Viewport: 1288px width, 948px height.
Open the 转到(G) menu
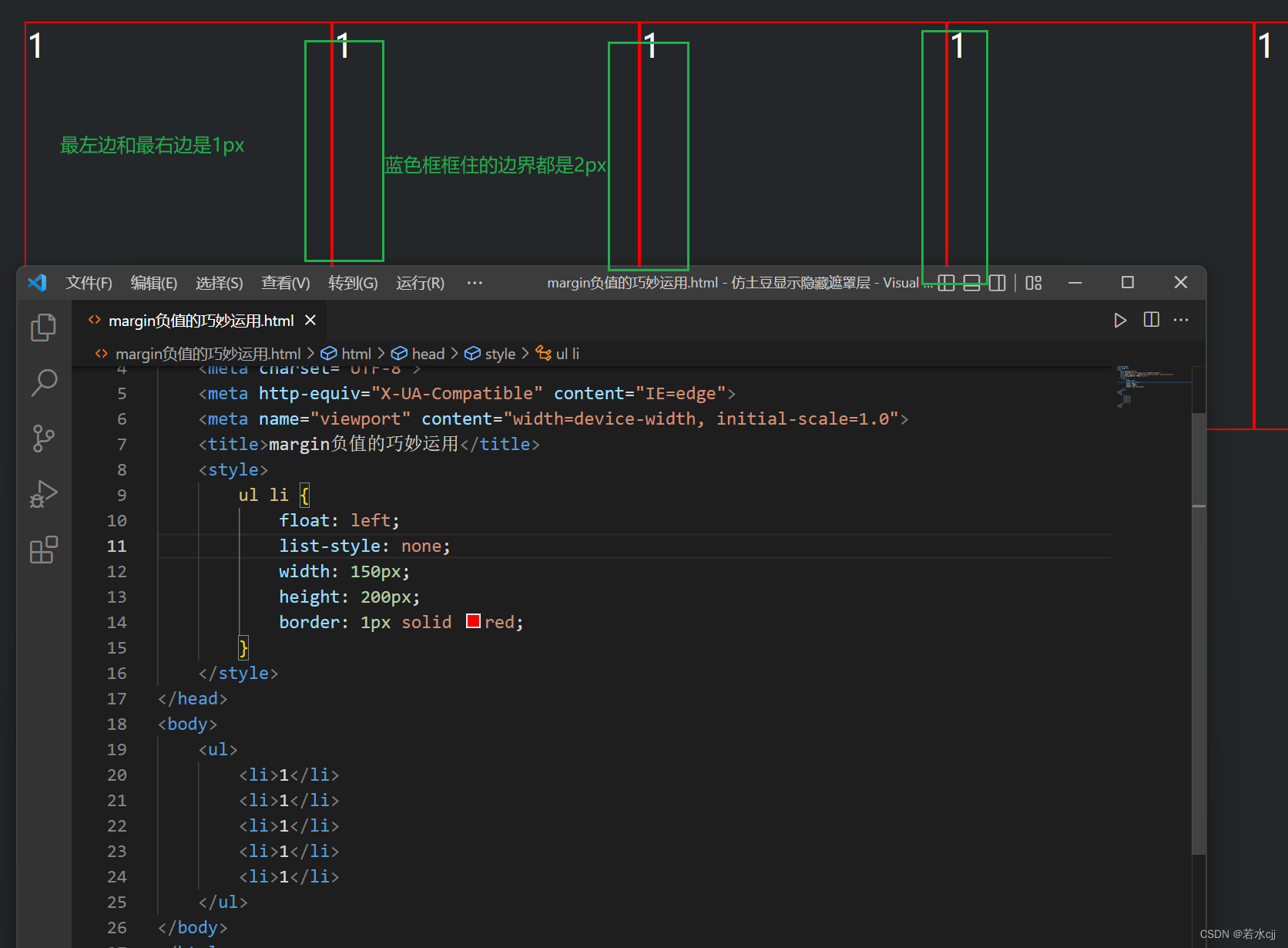[x=353, y=283]
